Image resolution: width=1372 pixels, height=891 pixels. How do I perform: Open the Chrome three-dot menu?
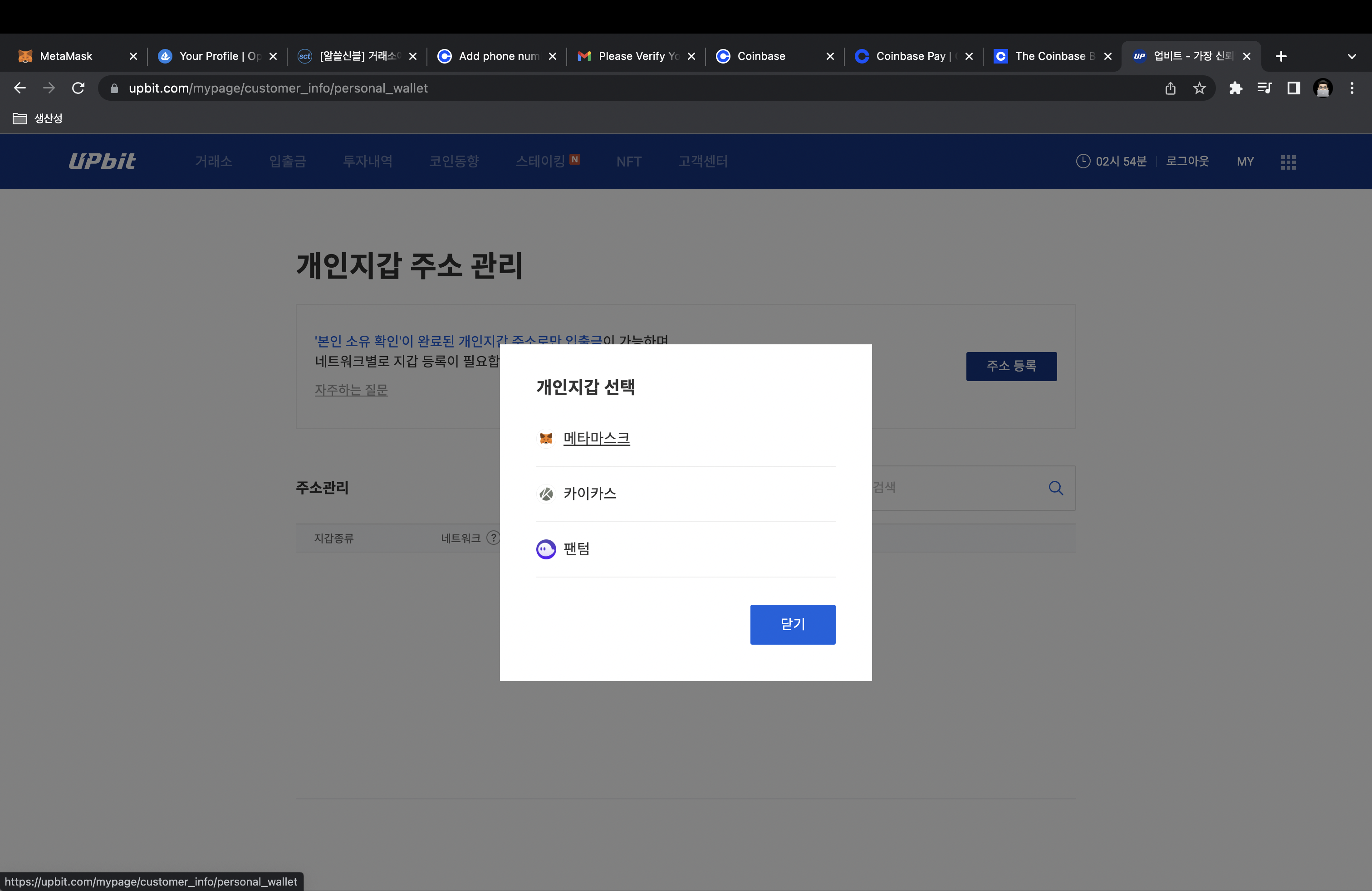click(x=1352, y=88)
